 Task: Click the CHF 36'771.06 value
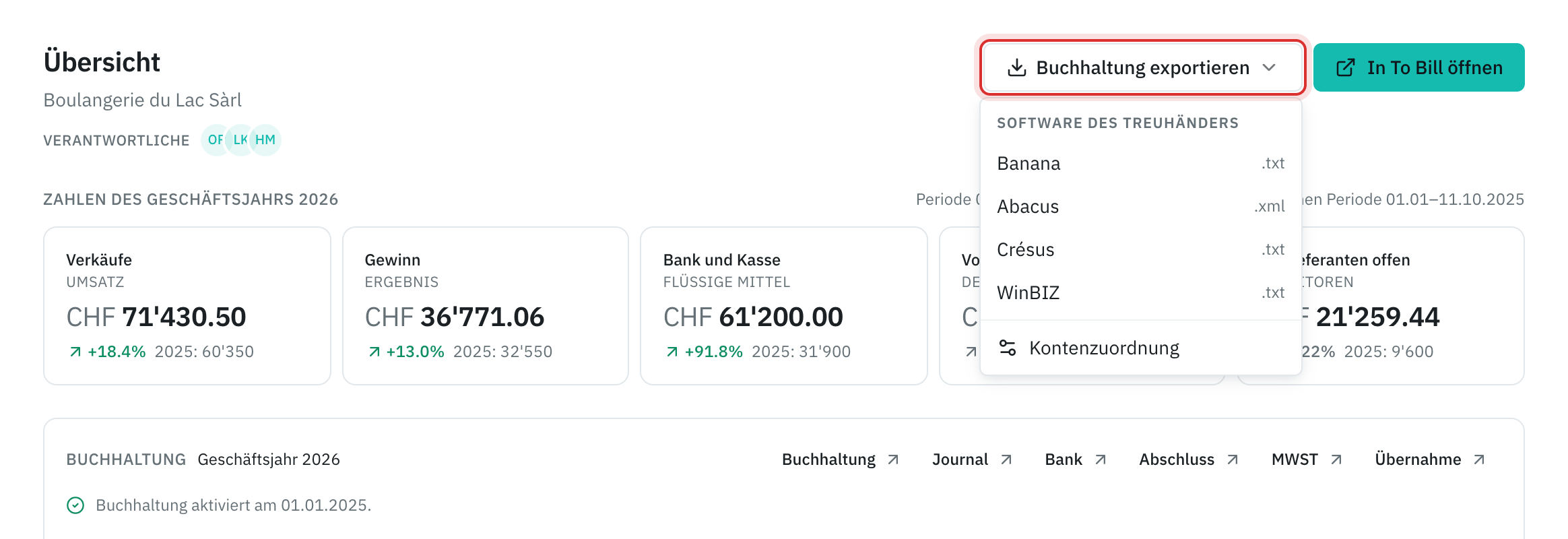[455, 317]
